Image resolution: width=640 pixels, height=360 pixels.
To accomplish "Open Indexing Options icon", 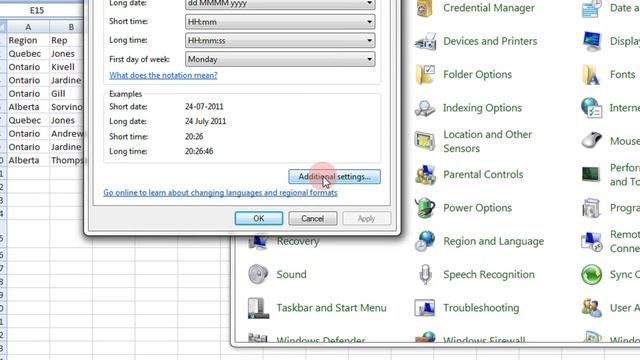I will coord(425,108).
